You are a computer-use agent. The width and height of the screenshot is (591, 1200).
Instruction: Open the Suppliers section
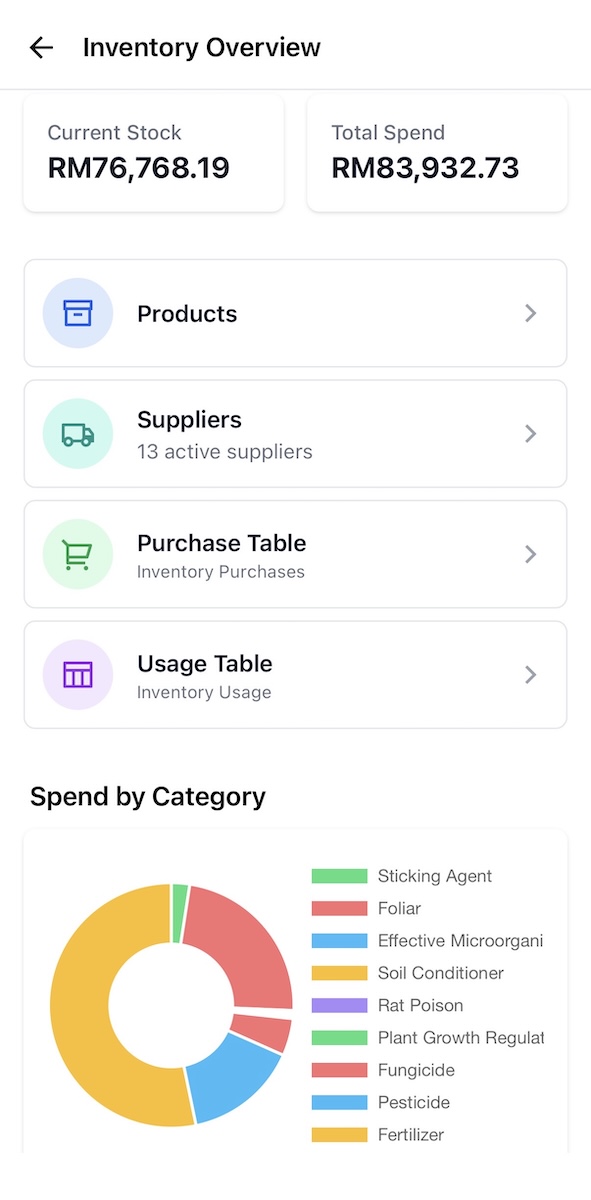(295, 433)
